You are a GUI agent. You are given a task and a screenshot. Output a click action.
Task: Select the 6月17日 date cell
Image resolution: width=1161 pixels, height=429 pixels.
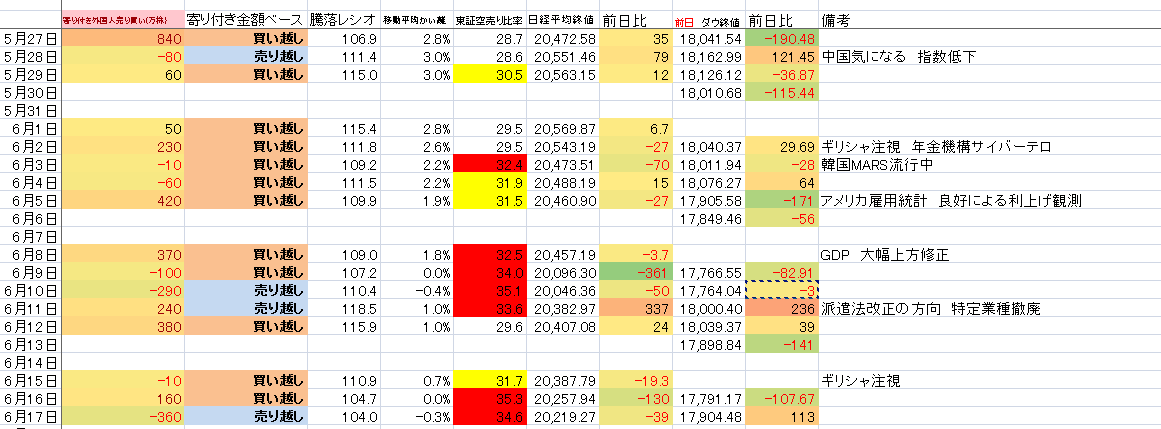pos(30,417)
